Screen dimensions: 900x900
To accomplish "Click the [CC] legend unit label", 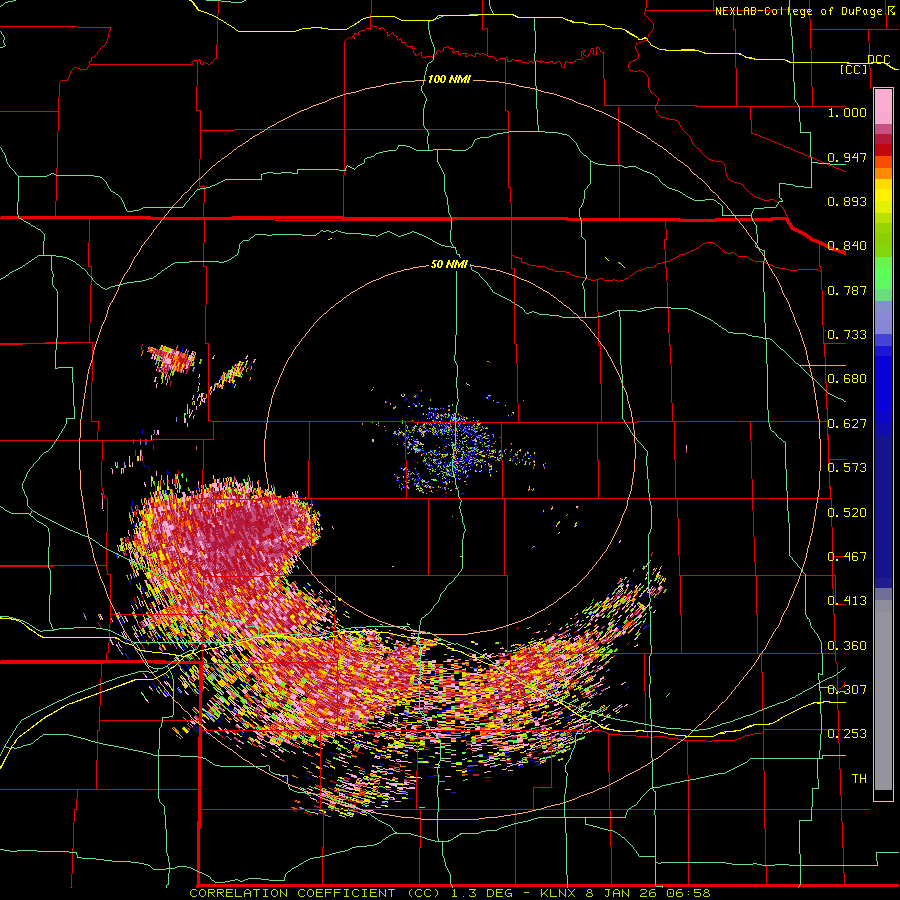I will (x=854, y=69).
